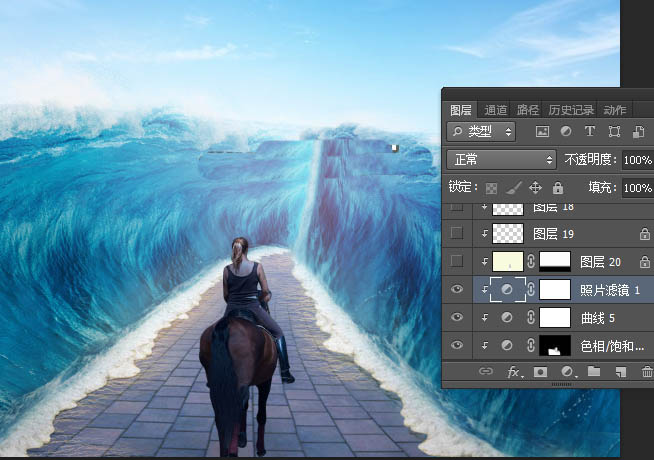
Task: Click lock icon on 图层 19
Action: (x=644, y=234)
